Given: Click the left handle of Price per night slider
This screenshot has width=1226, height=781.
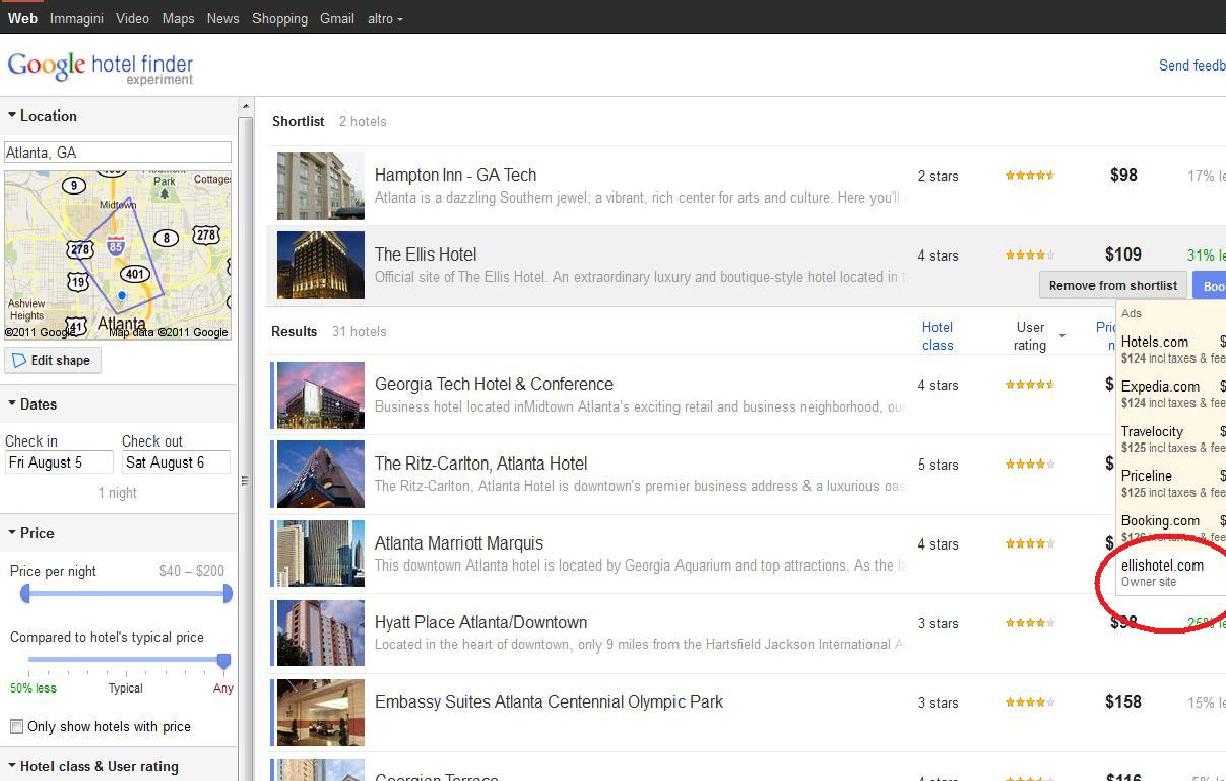Looking at the screenshot, I should [x=25, y=594].
